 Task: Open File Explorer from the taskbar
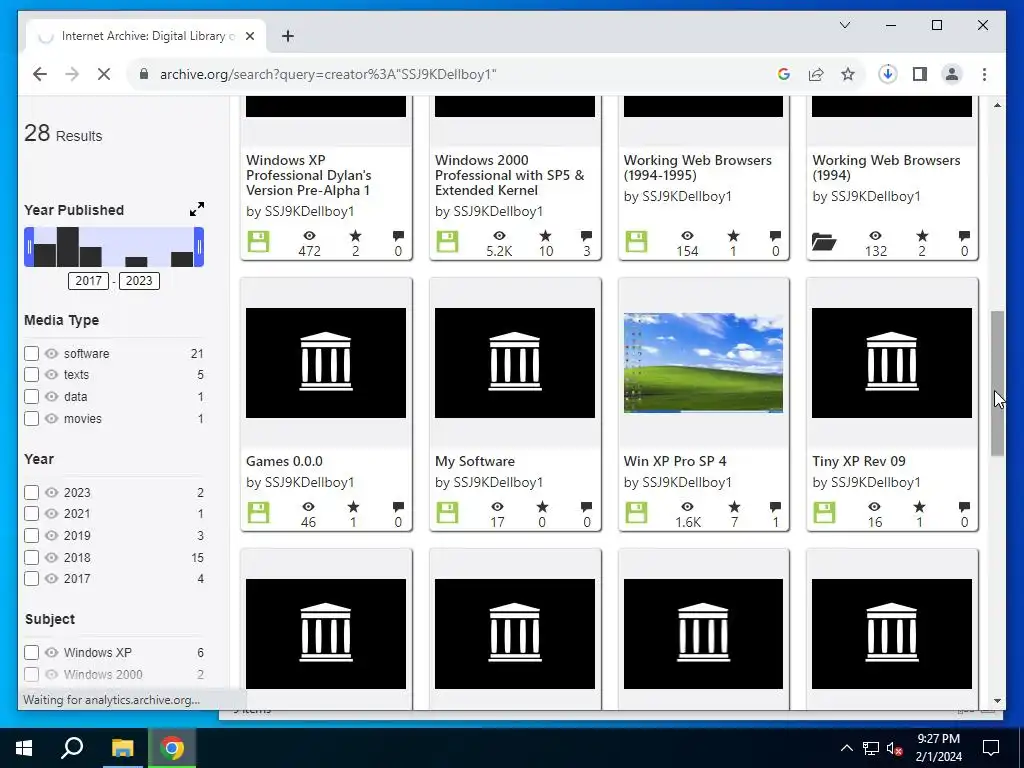coord(122,748)
